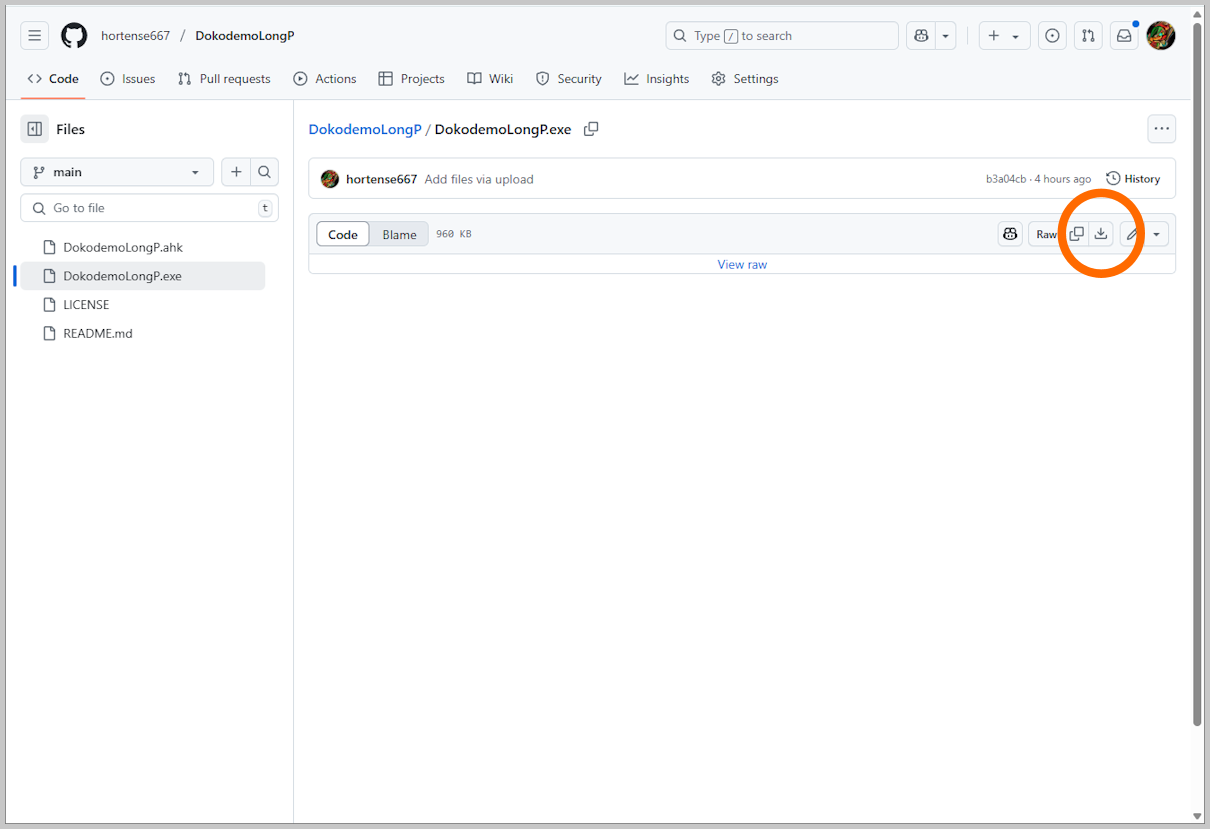This screenshot has height=829, width=1210.
Task: Open hortense667 owner link in breadcrumb header
Action: [x=136, y=36]
